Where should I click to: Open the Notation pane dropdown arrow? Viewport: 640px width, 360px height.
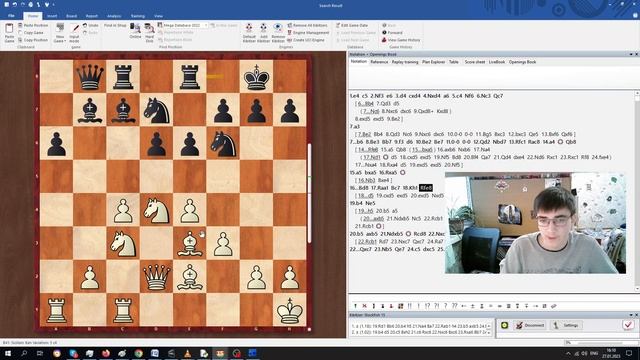pyautogui.click(x=631, y=54)
